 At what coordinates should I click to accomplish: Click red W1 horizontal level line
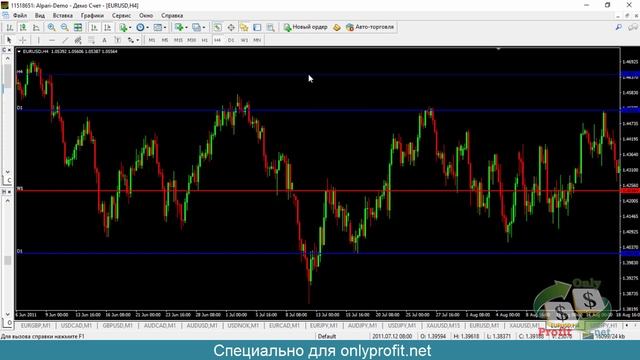(318, 191)
